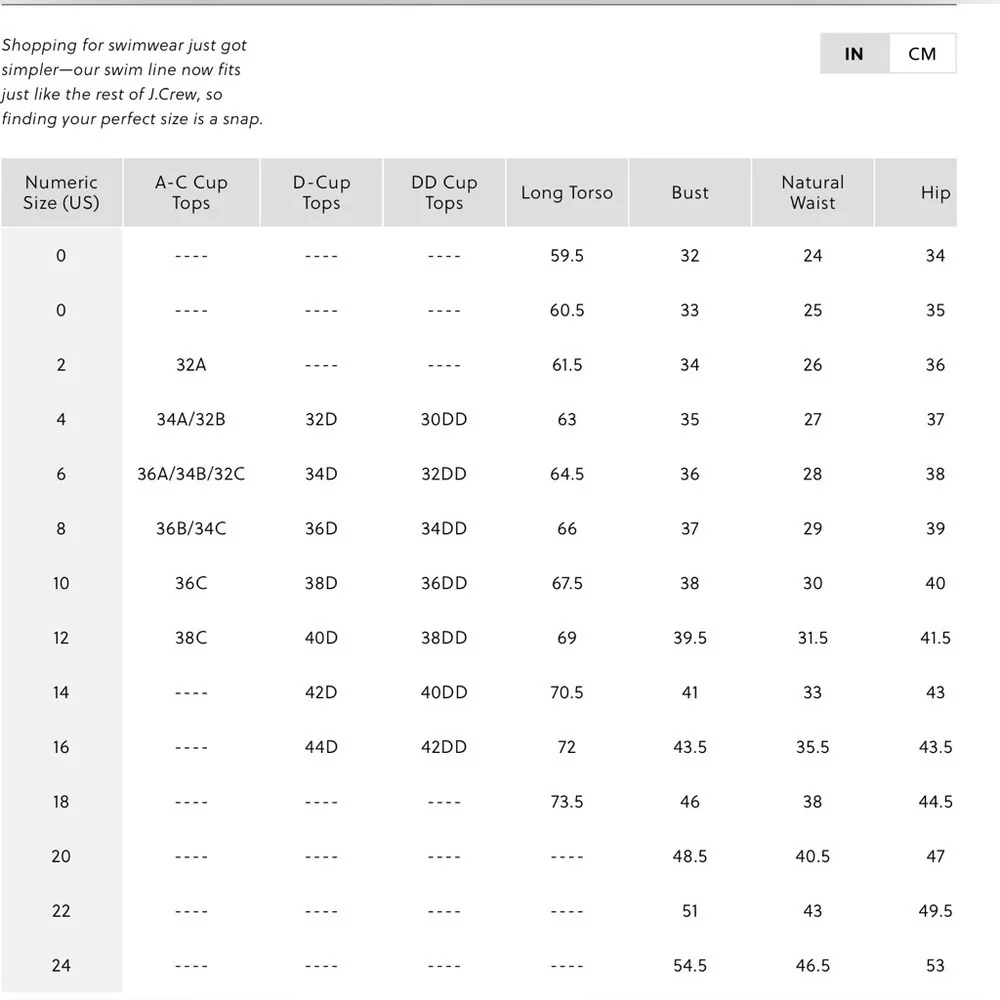Click the 30DD cell in size 4 row

click(x=444, y=420)
